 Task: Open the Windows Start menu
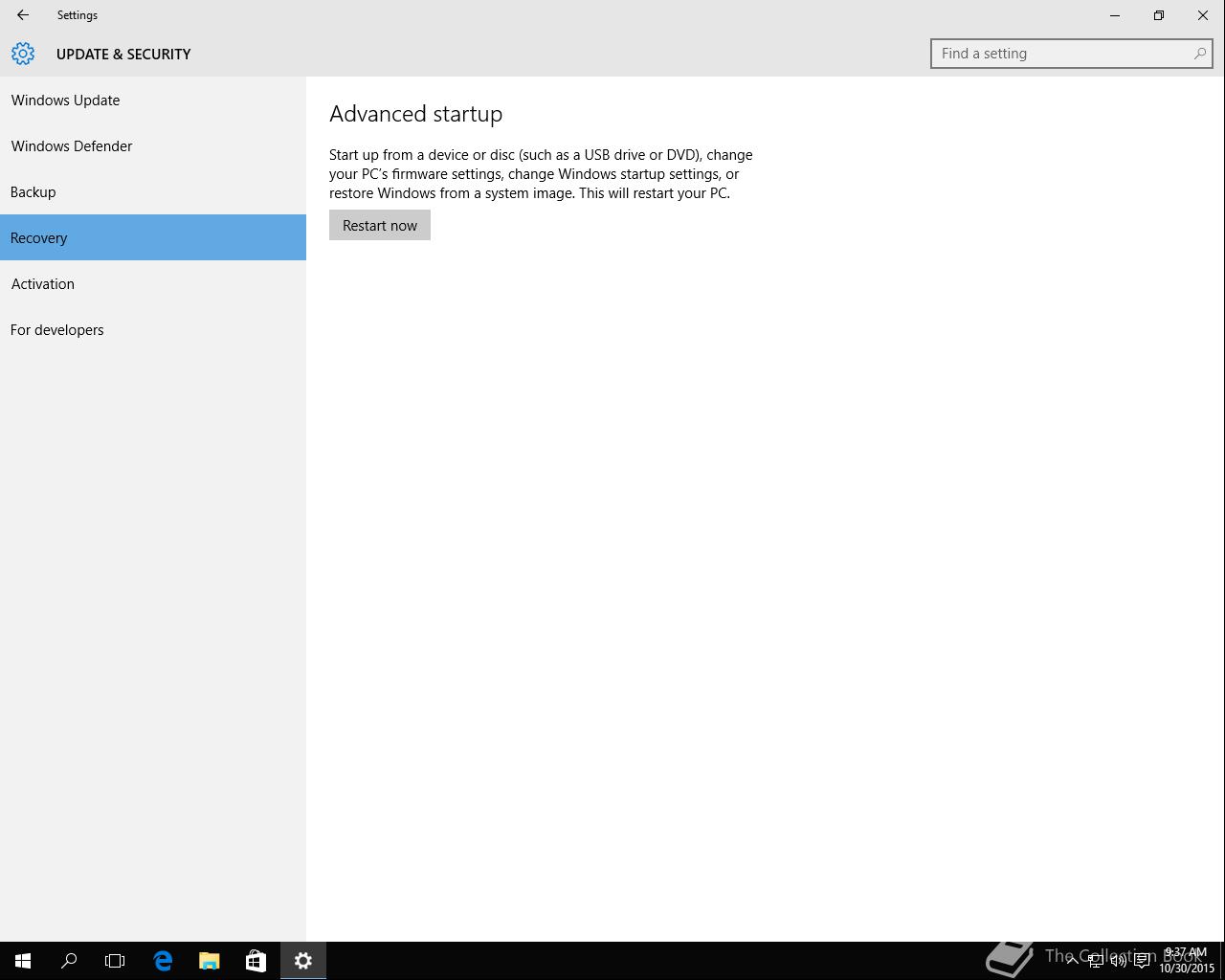point(23,961)
